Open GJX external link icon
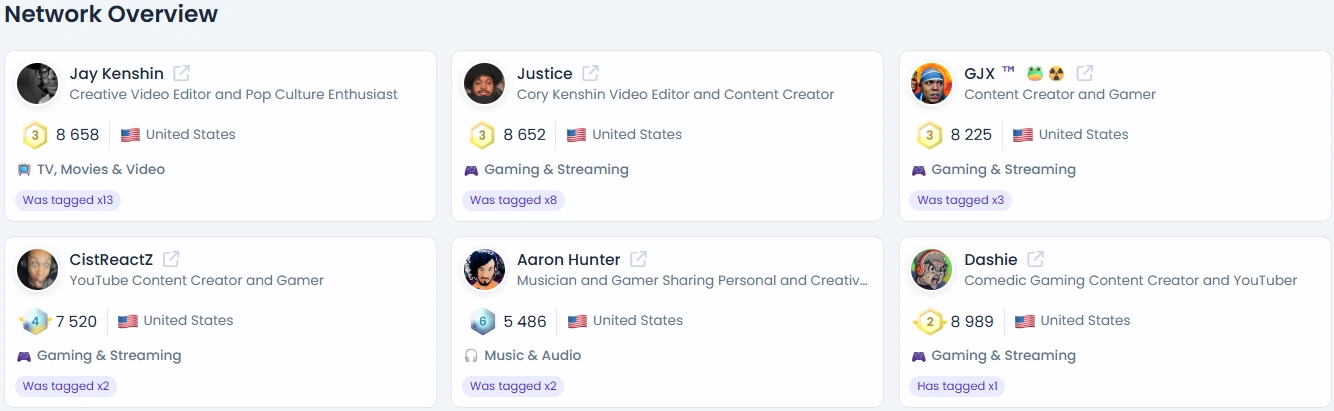1334x411 pixels. (1085, 73)
